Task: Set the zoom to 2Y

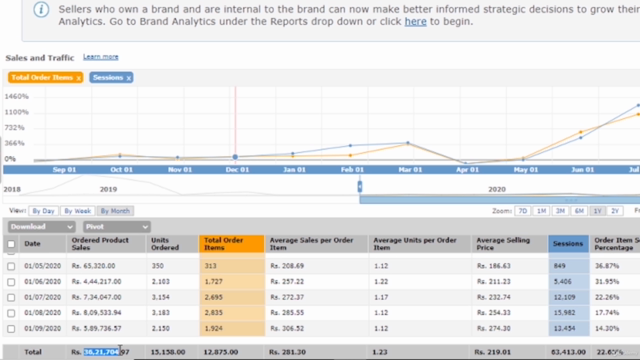Action: (x=615, y=211)
